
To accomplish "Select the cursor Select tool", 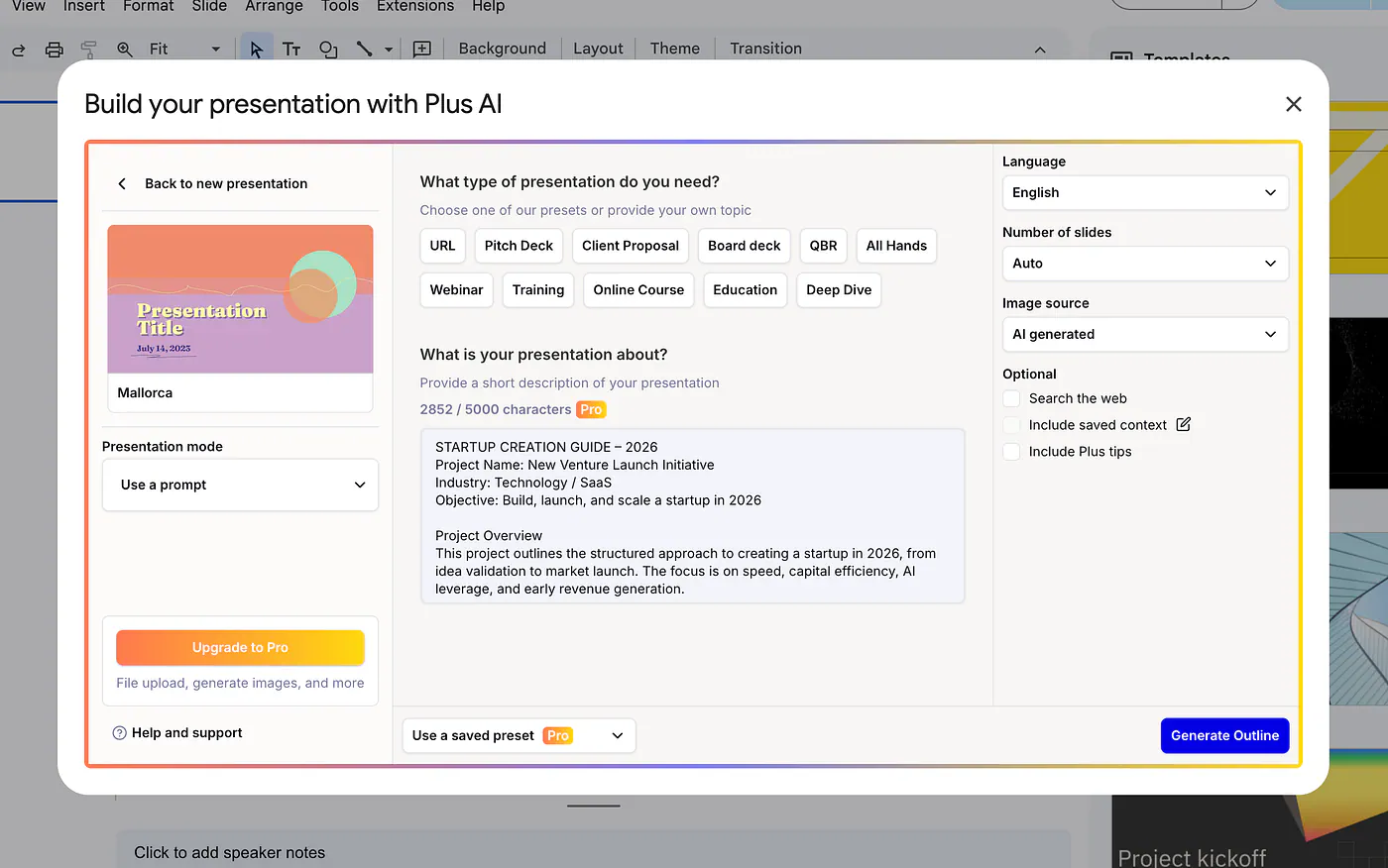I will 256,49.
